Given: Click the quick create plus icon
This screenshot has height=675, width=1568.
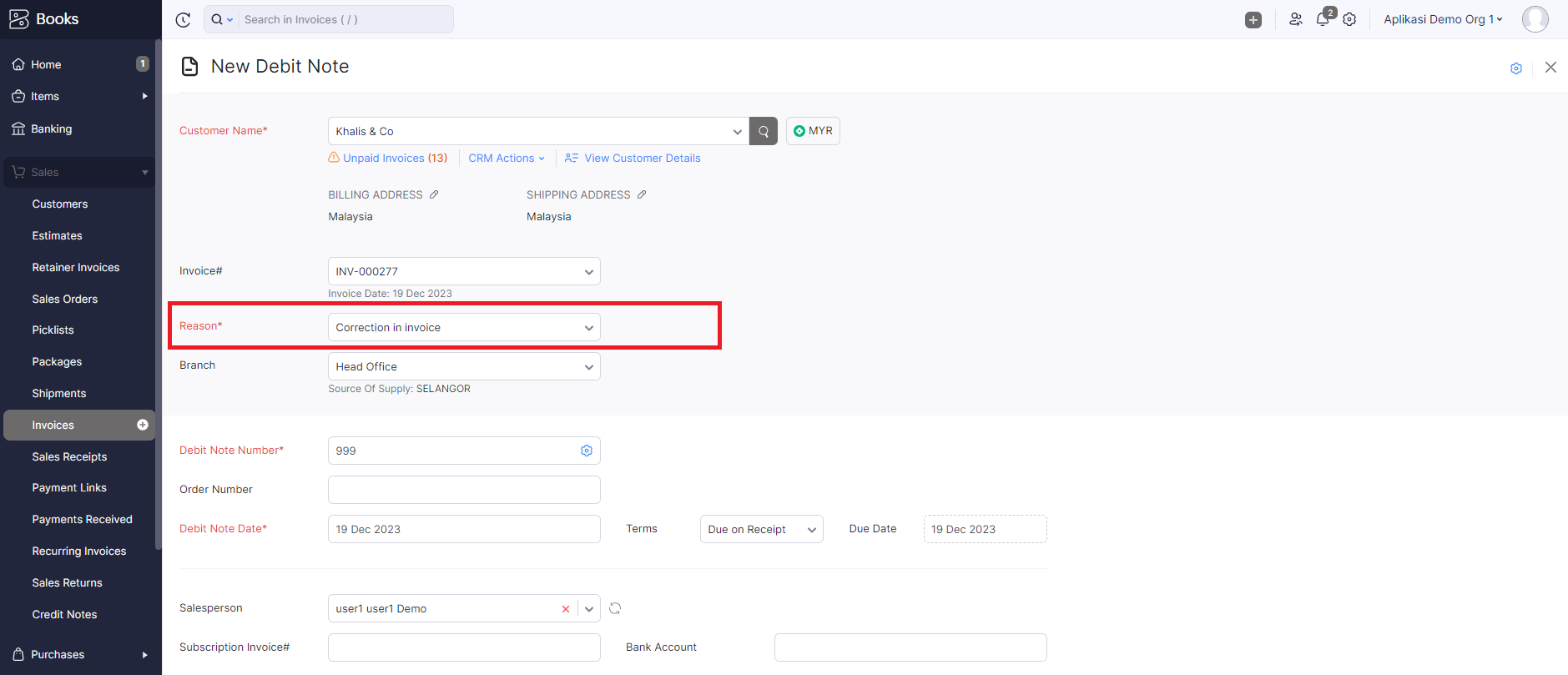Looking at the screenshot, I should point(1253,20).
